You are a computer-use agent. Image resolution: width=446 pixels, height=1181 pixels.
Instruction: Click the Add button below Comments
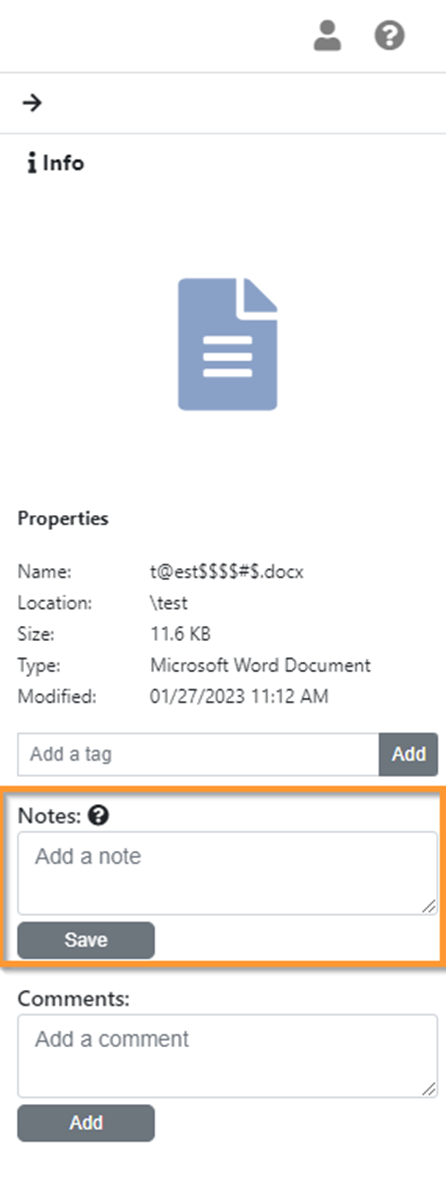86,1123
